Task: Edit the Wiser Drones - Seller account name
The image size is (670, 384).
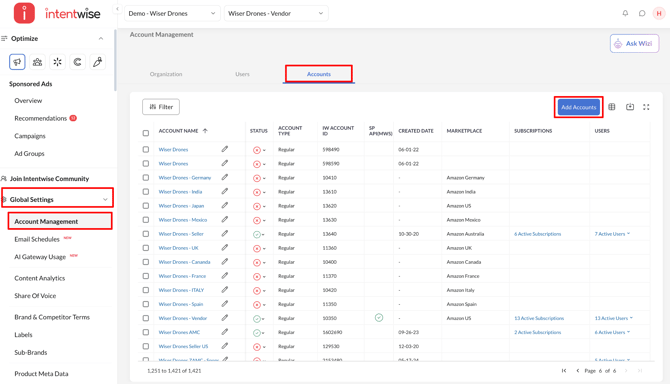Action: coord(225,234)
